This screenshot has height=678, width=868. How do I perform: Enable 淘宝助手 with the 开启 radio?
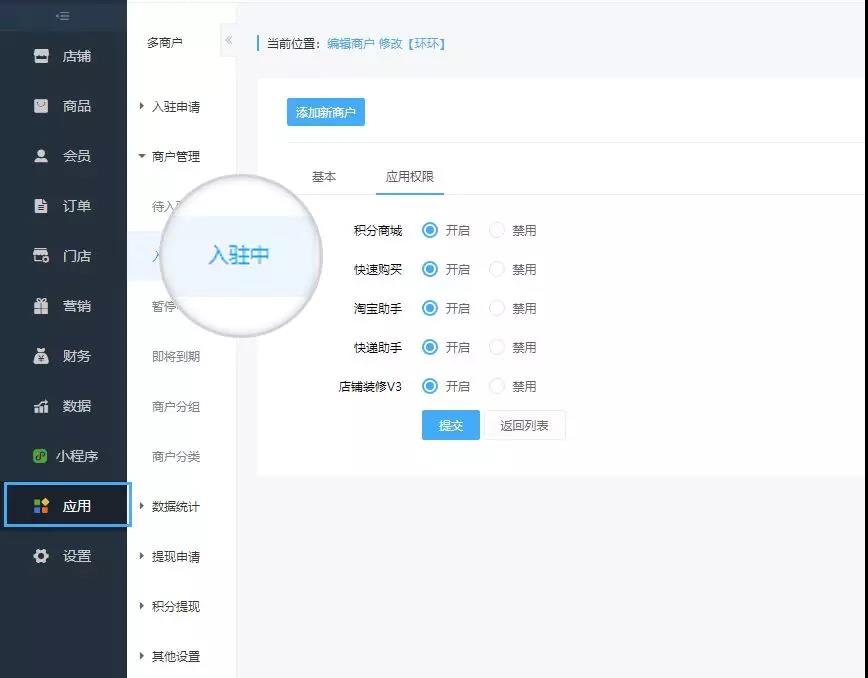[430, 308]
